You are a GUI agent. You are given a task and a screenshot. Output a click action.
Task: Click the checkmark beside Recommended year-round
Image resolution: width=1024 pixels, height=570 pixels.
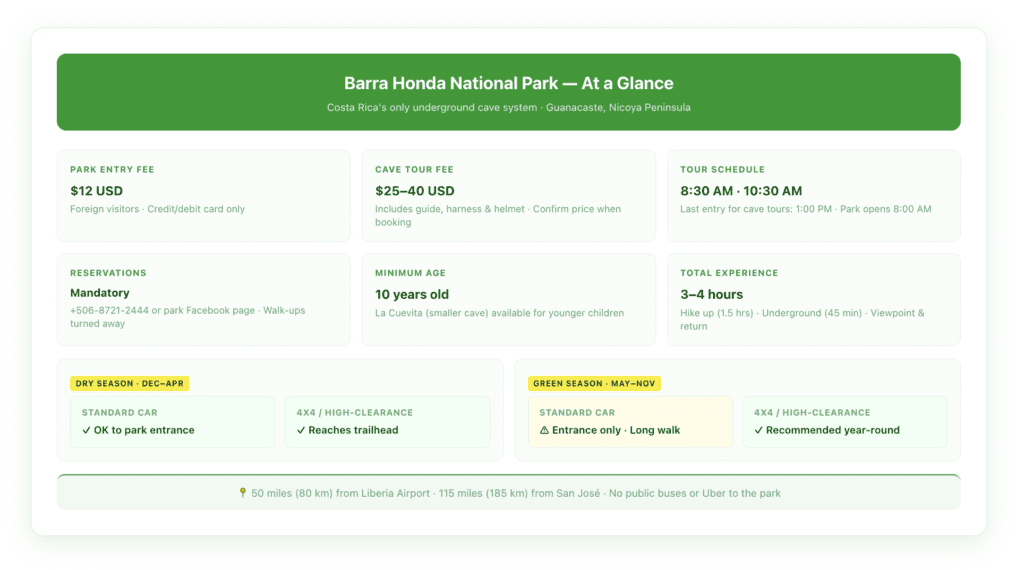(758, 430)
